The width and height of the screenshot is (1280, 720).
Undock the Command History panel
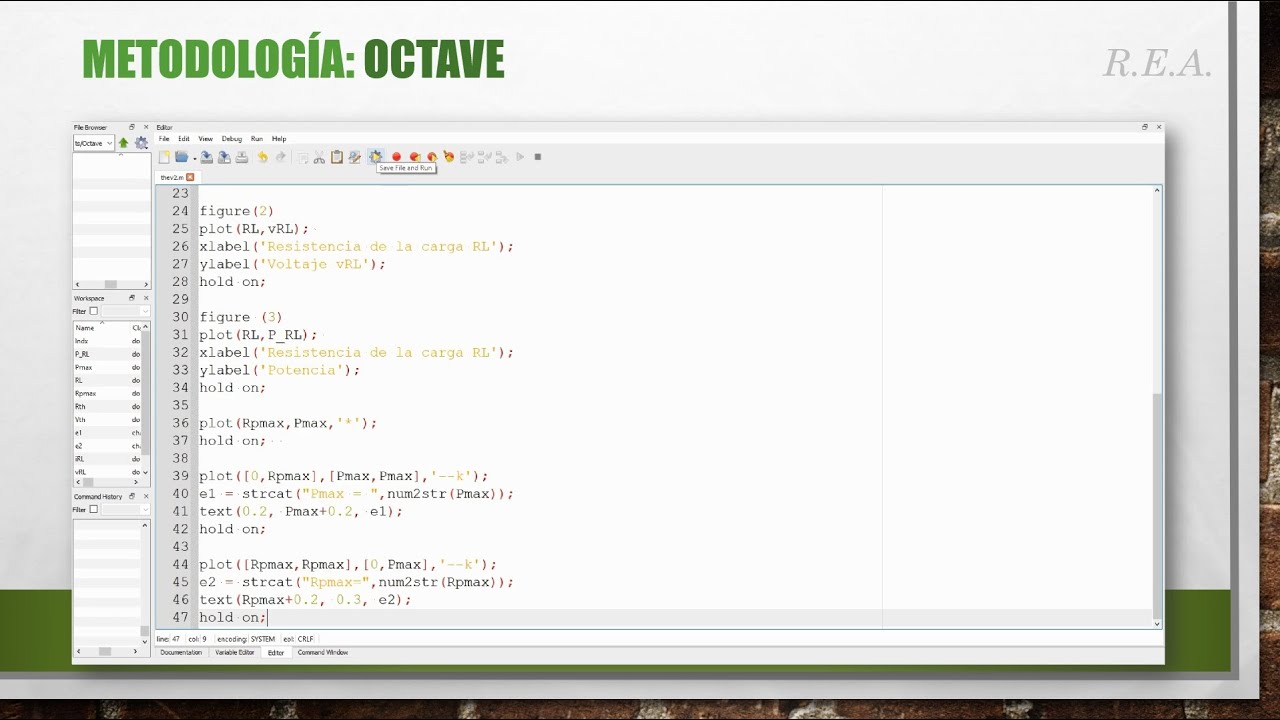pos(132,496)
